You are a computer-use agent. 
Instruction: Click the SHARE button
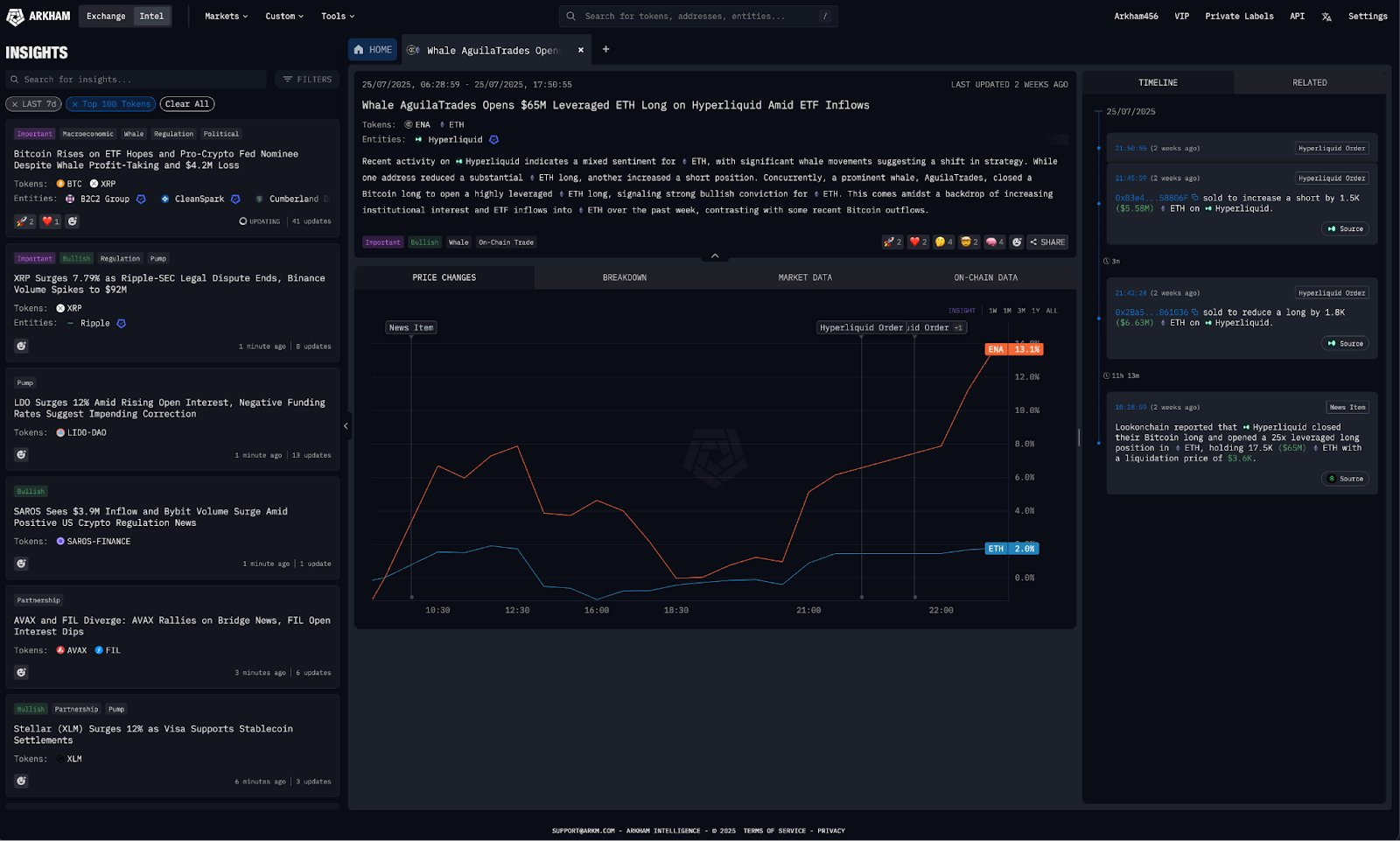tap(1047, 242)
